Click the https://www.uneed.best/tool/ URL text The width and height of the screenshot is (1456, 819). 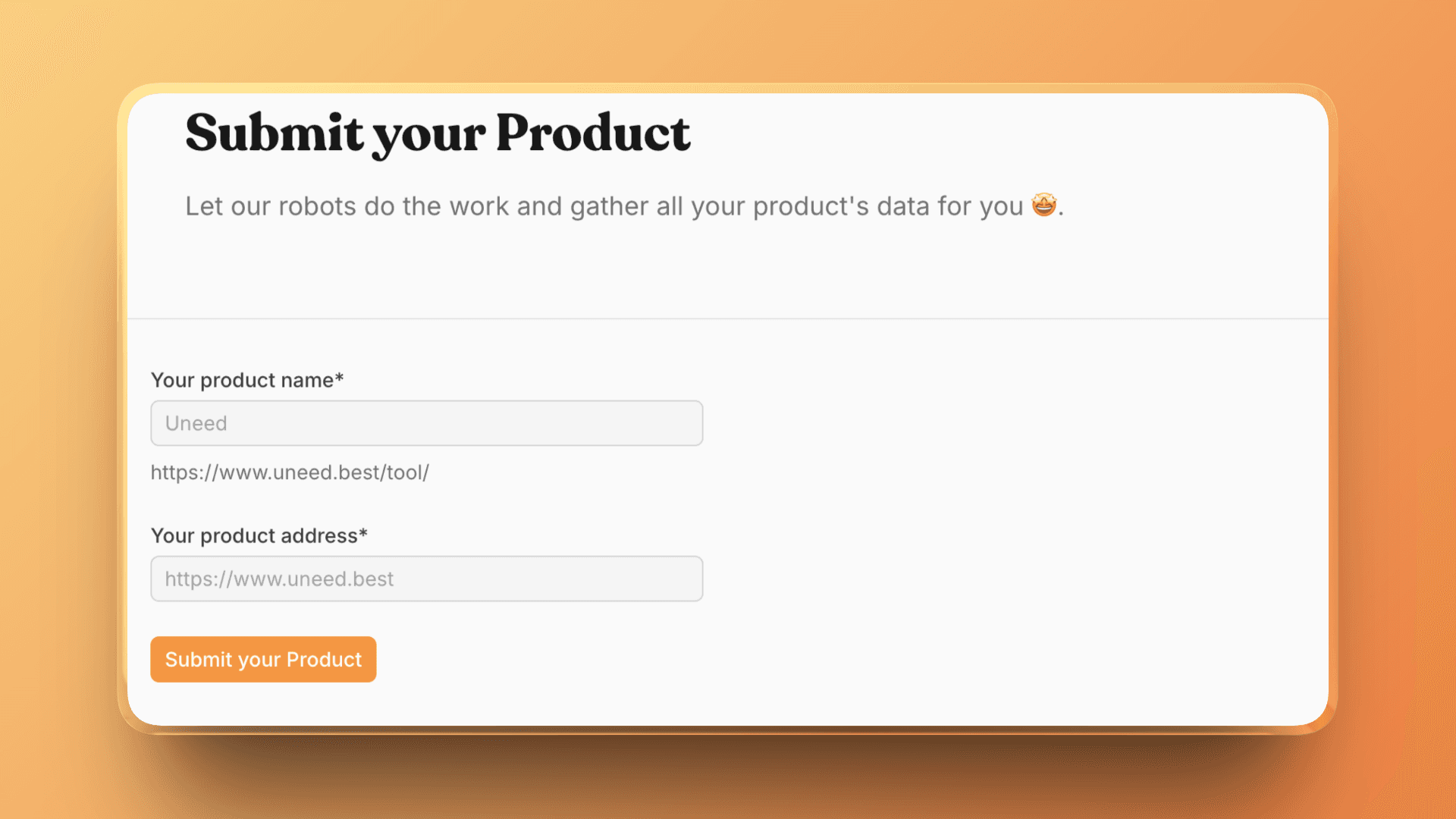pyautogui.click(x=290, y=472)
